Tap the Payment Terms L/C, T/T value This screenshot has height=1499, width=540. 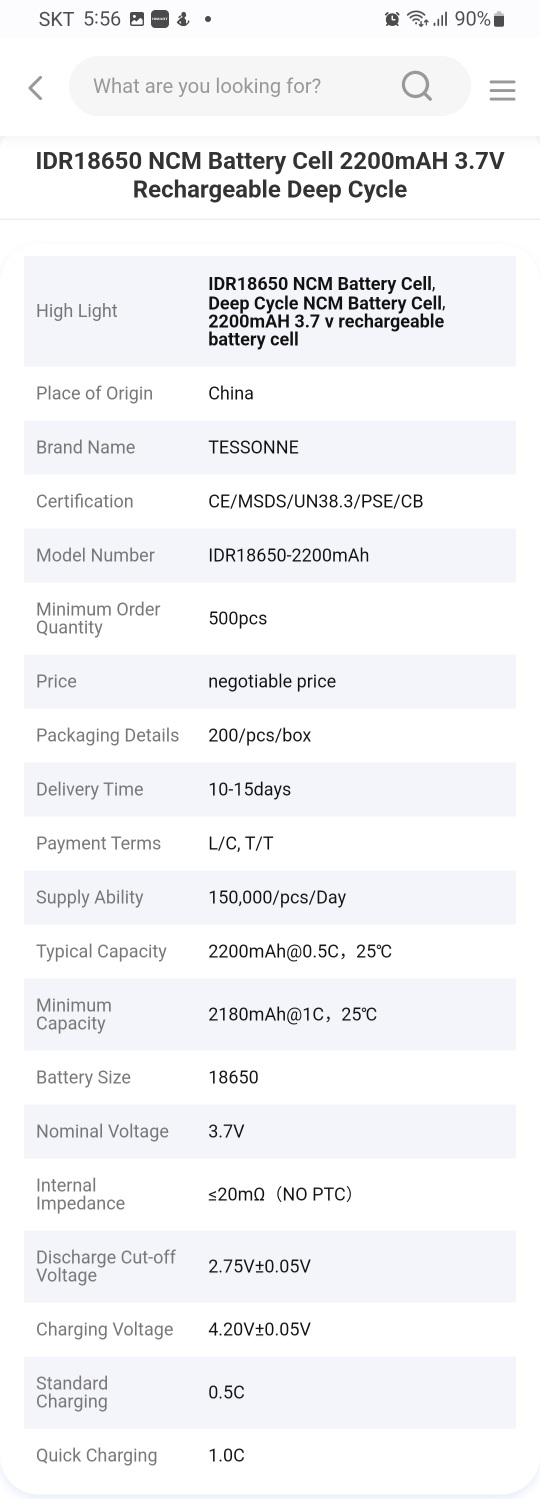coord(241,843)
